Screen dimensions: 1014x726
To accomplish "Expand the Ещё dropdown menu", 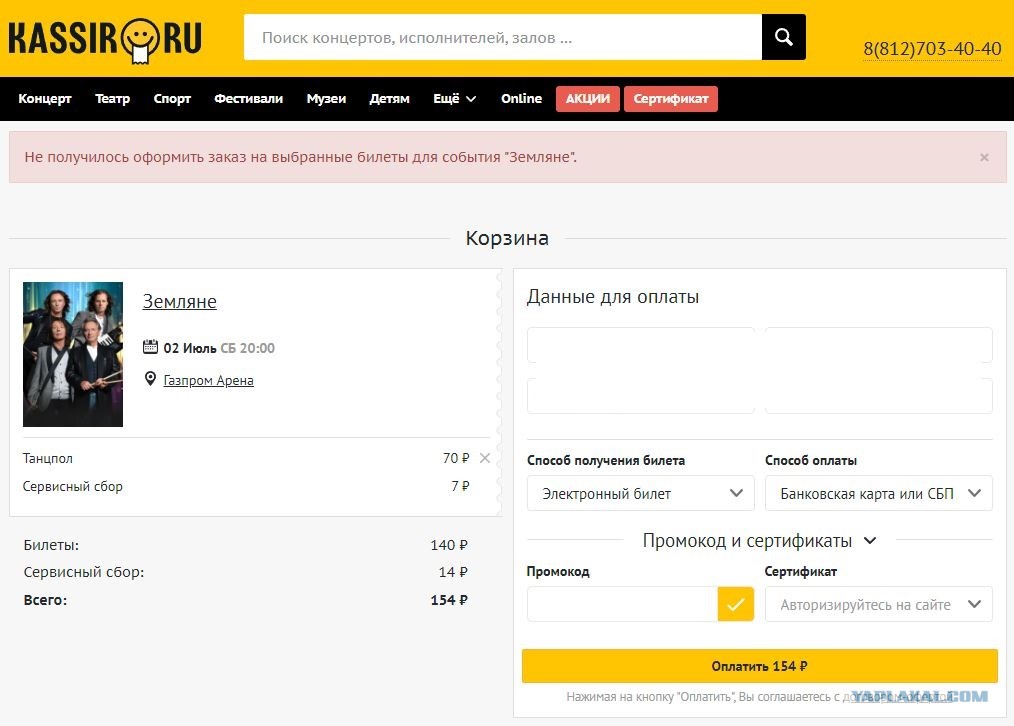I will [x=455, y=99].
